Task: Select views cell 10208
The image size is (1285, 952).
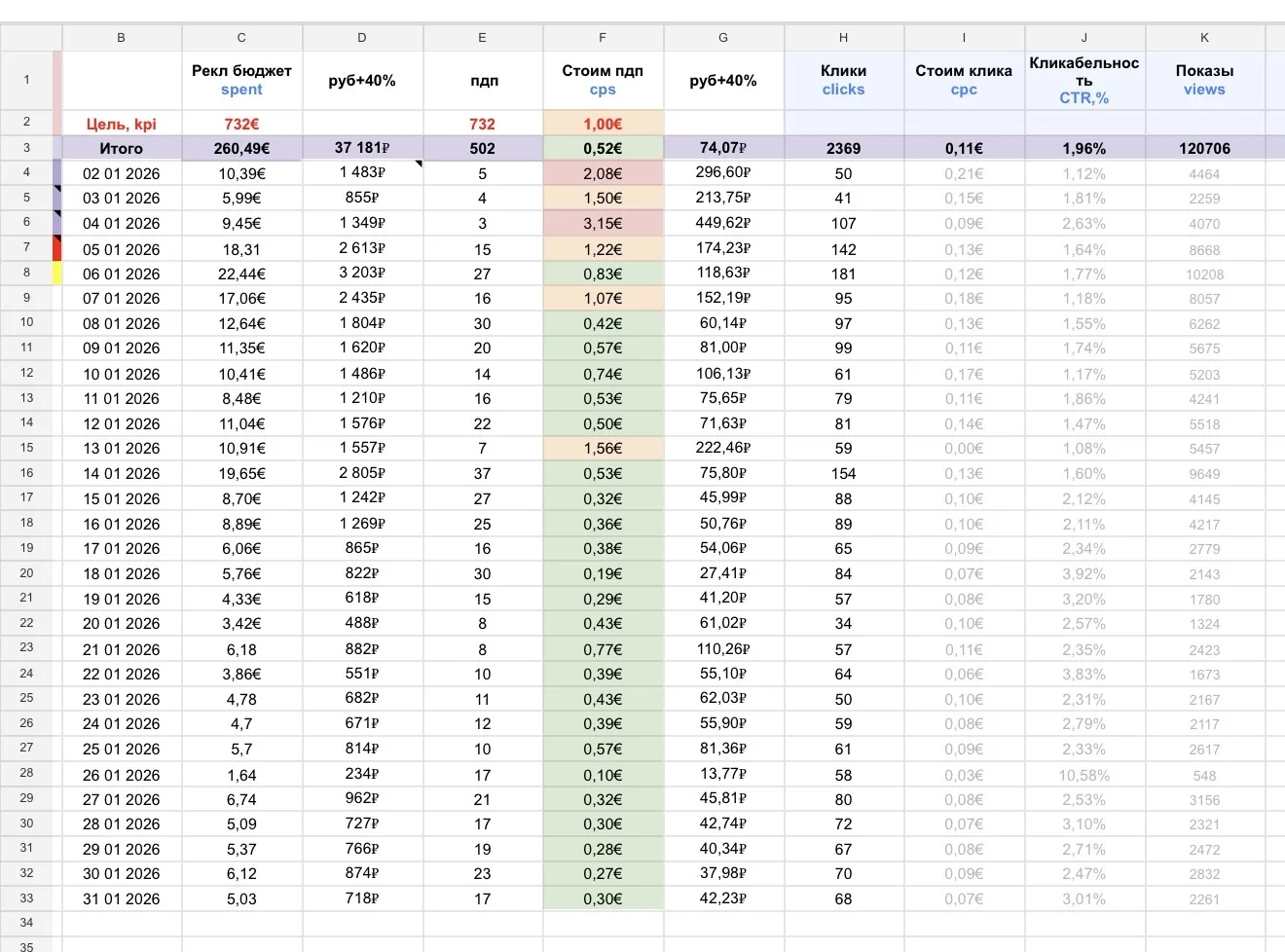Action: pyautogui.click(x=1204, y=274)
